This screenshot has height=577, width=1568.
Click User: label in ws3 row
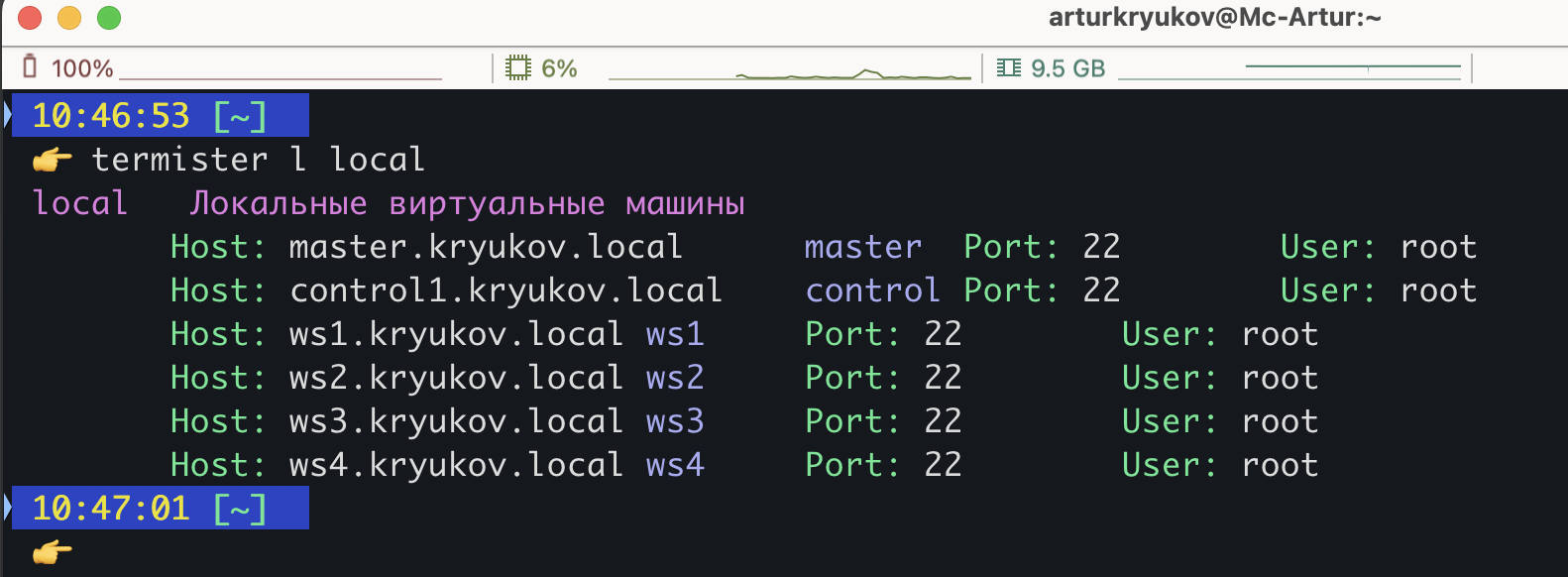pos(1170,421)
